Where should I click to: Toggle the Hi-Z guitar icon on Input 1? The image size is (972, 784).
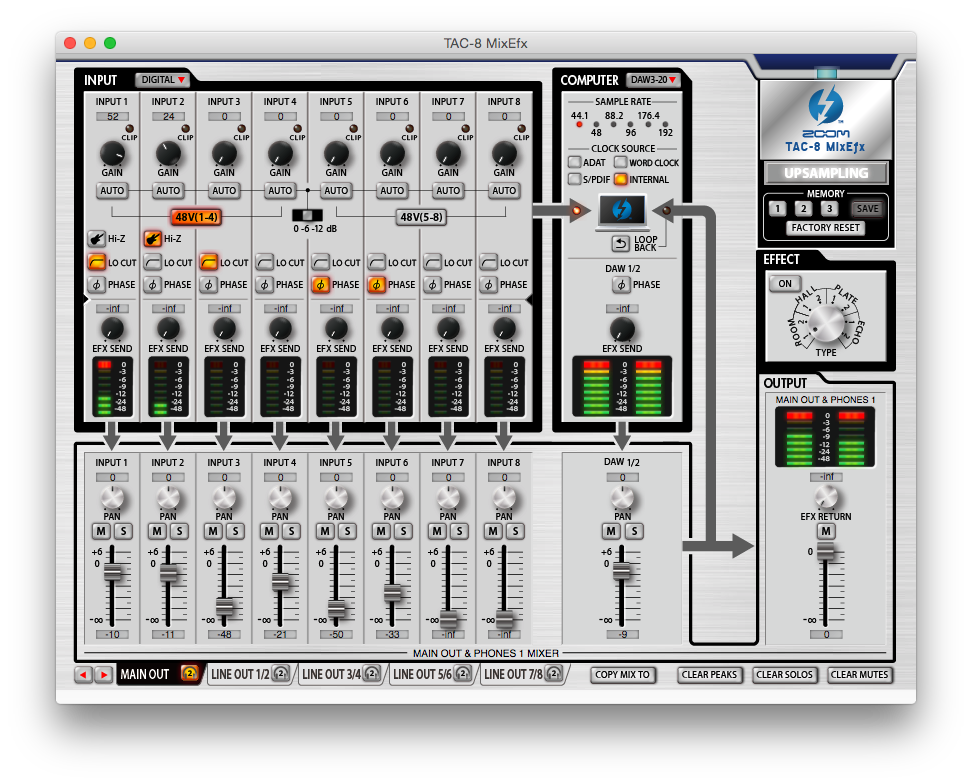coord(96,239)
